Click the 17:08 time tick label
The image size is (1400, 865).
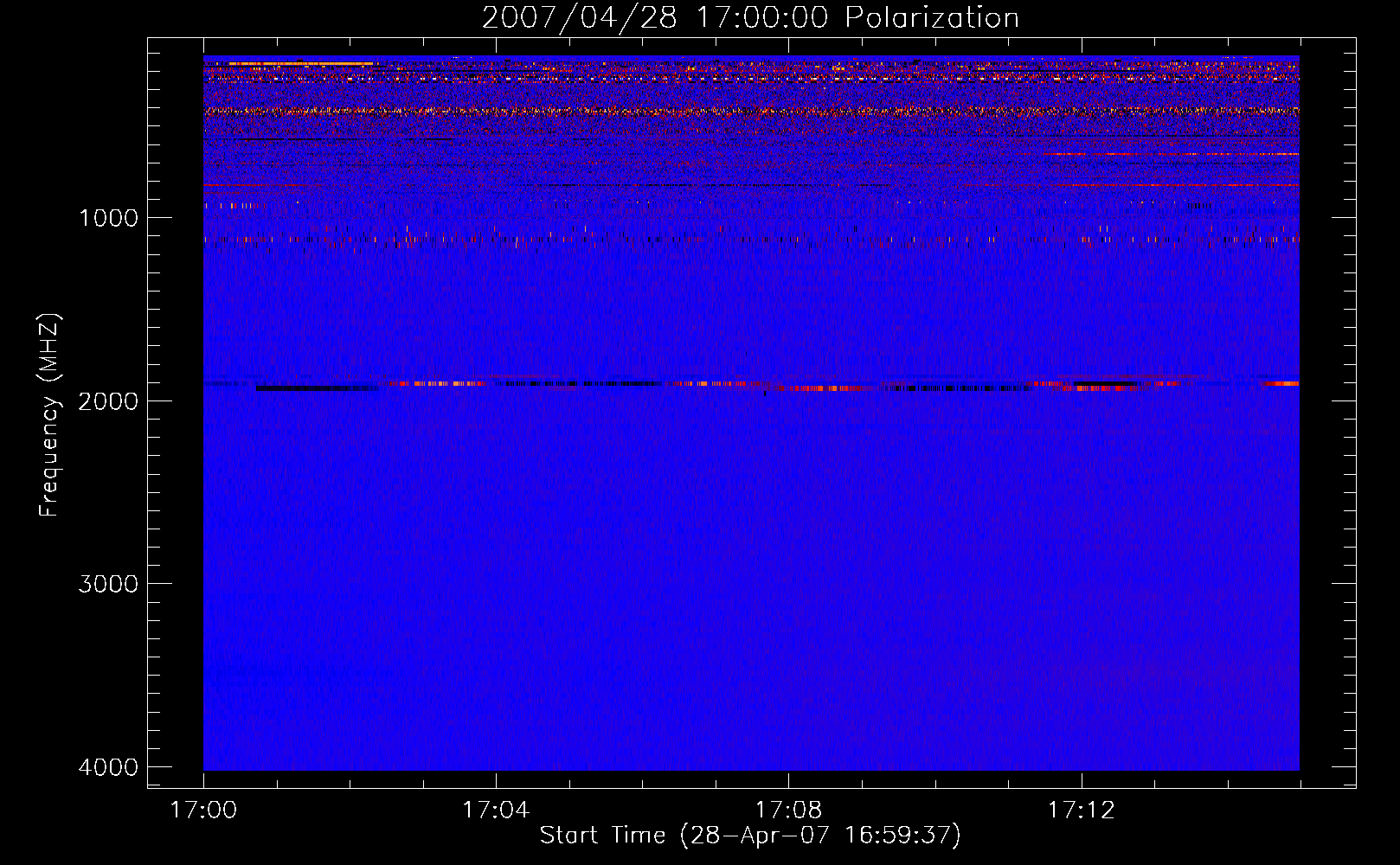[788, 811]
